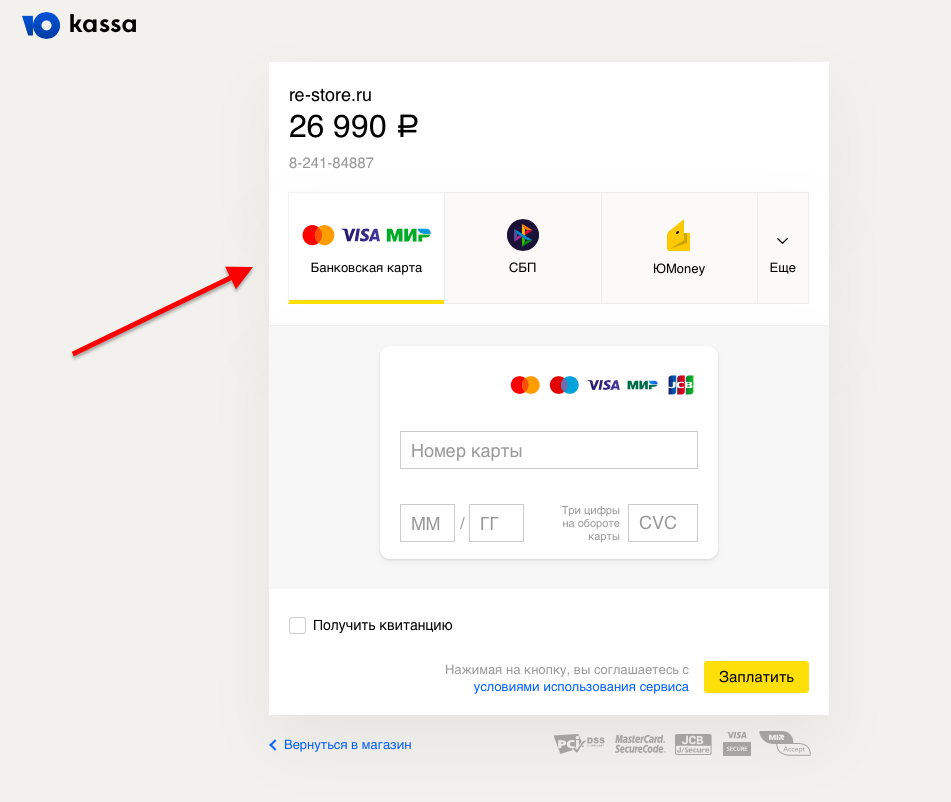
Task: Click the JCB J/Secure footer badge
Action: (693, 743)
